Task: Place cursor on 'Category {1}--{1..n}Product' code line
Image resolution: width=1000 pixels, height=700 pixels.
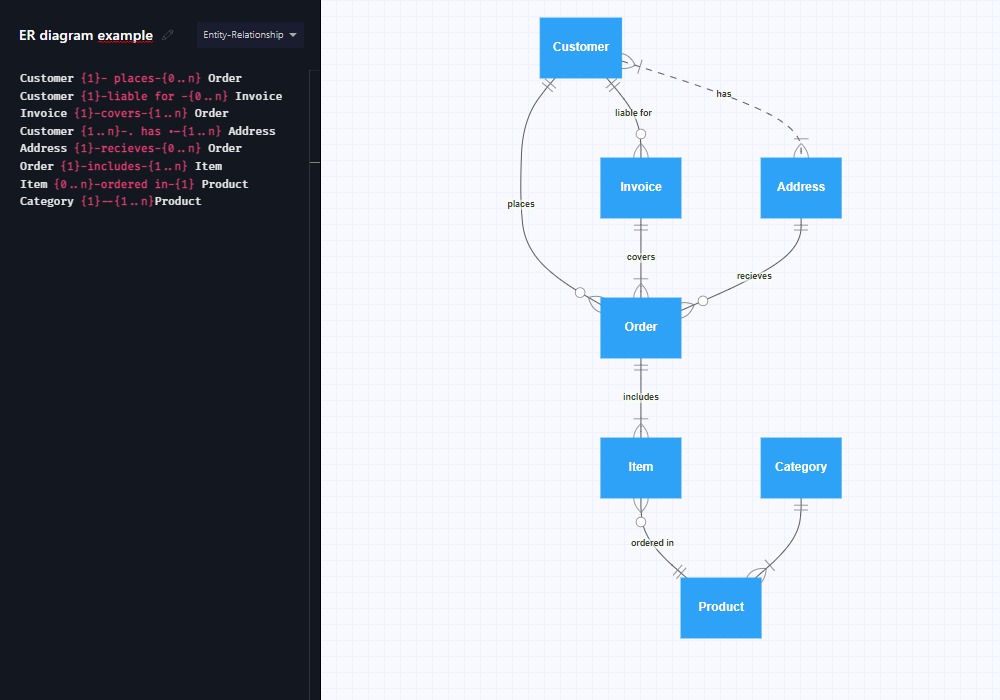Action: pos(110,201)
